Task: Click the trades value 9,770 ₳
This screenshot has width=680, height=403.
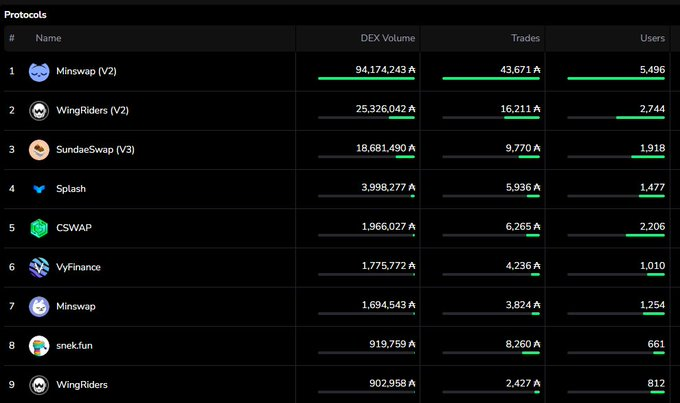Action: tap(523, 148)
